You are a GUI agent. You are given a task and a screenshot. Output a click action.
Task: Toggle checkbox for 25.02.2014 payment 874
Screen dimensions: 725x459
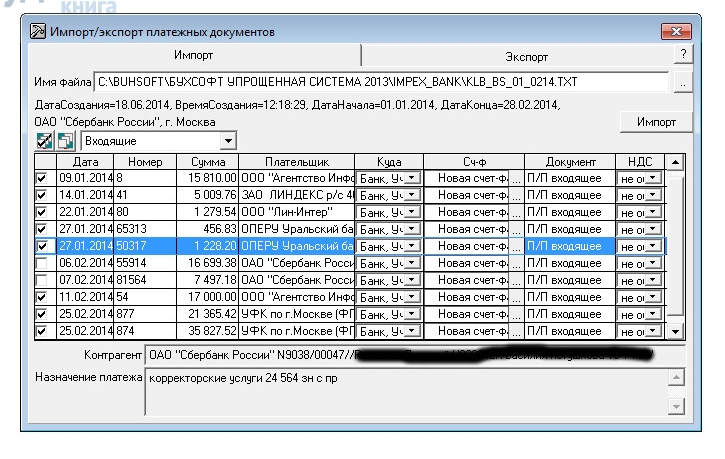41,330
